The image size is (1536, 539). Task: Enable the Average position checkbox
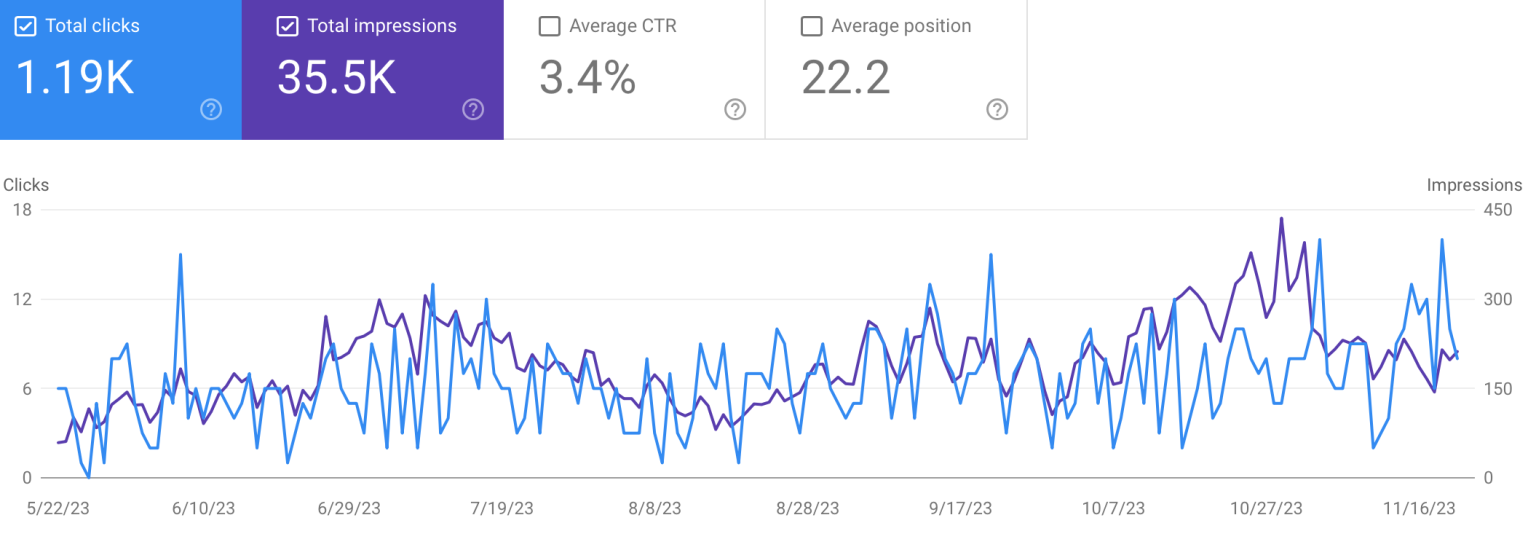[811, 26]
